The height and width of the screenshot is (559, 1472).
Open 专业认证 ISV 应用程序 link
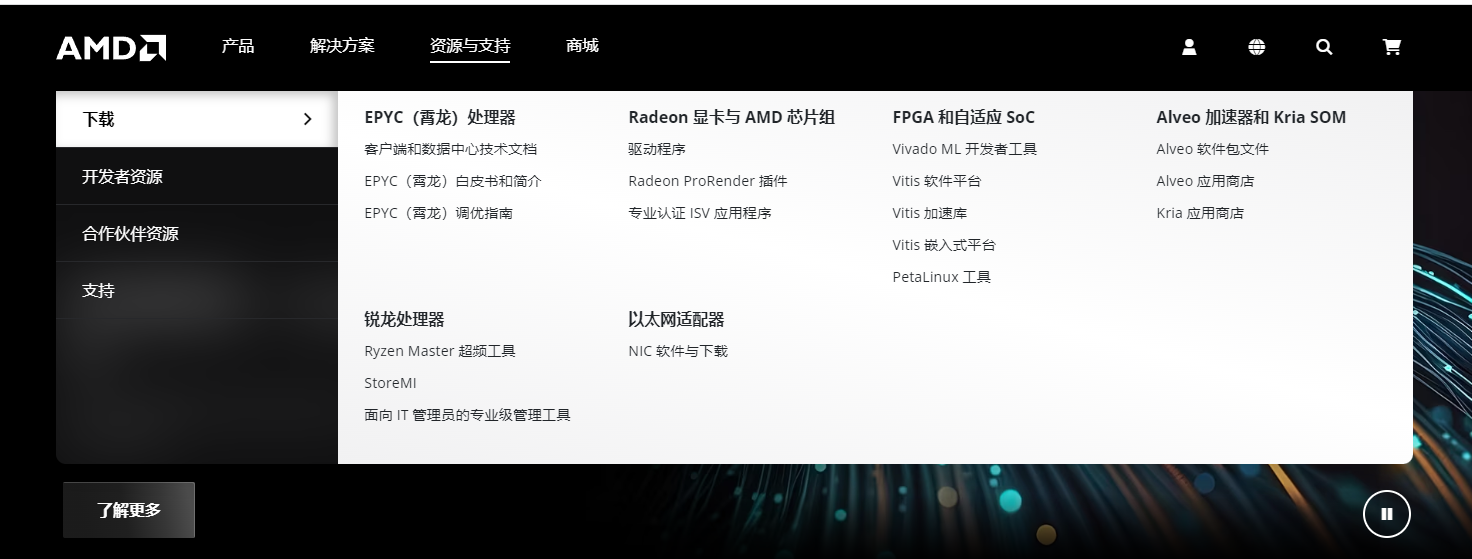pyautogui.click(x=700, y=213)
